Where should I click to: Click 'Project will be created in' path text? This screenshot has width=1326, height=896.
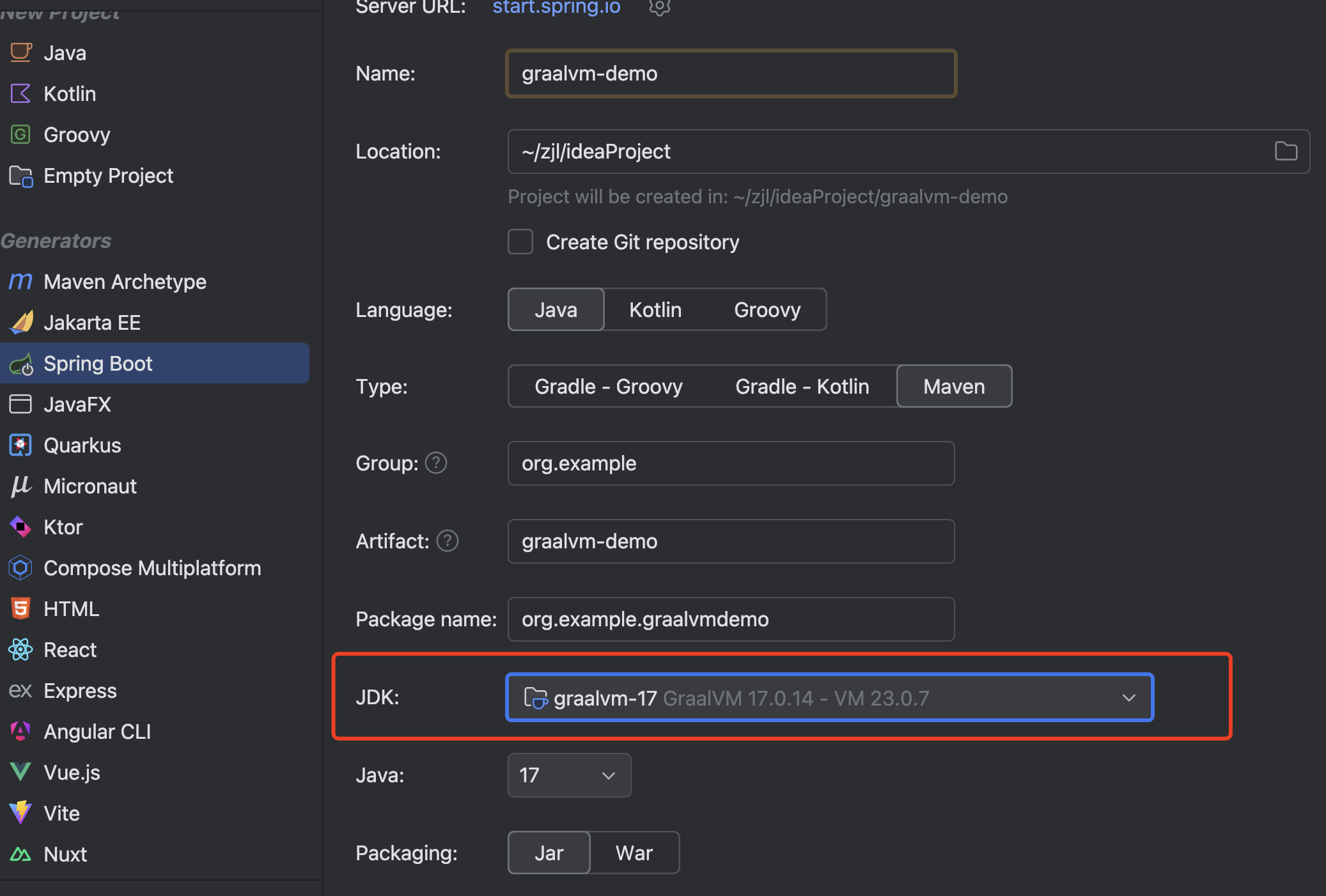[758, 197]
